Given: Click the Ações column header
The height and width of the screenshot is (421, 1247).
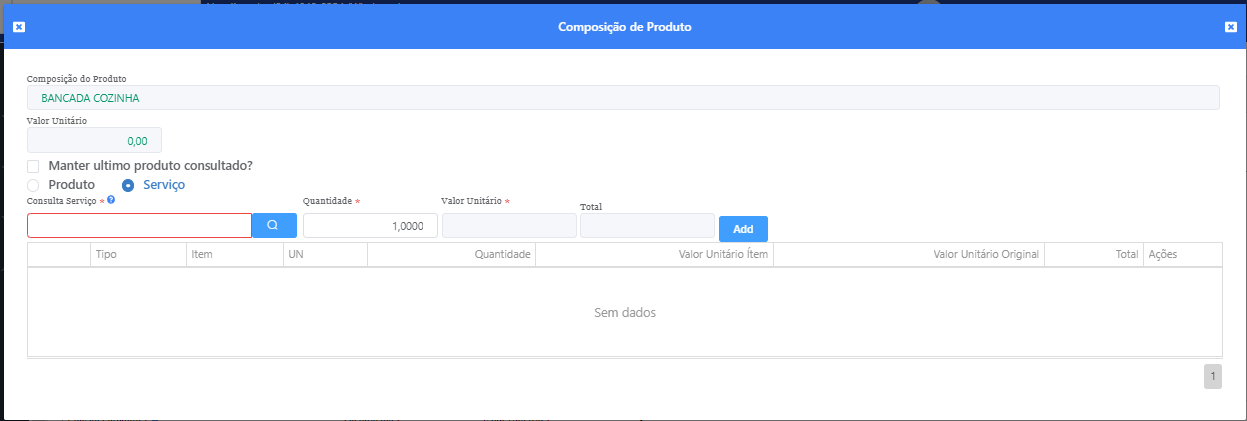Looking at the screenshot, I should click(x=1163, y=255).
